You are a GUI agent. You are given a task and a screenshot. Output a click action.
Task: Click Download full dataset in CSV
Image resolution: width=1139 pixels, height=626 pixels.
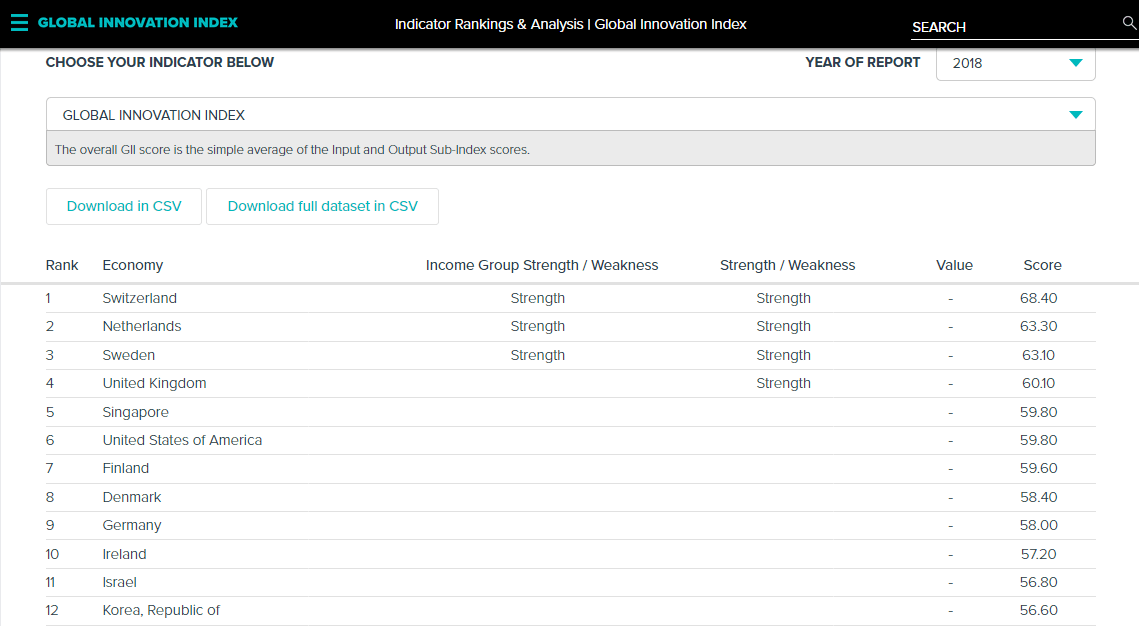322,206
